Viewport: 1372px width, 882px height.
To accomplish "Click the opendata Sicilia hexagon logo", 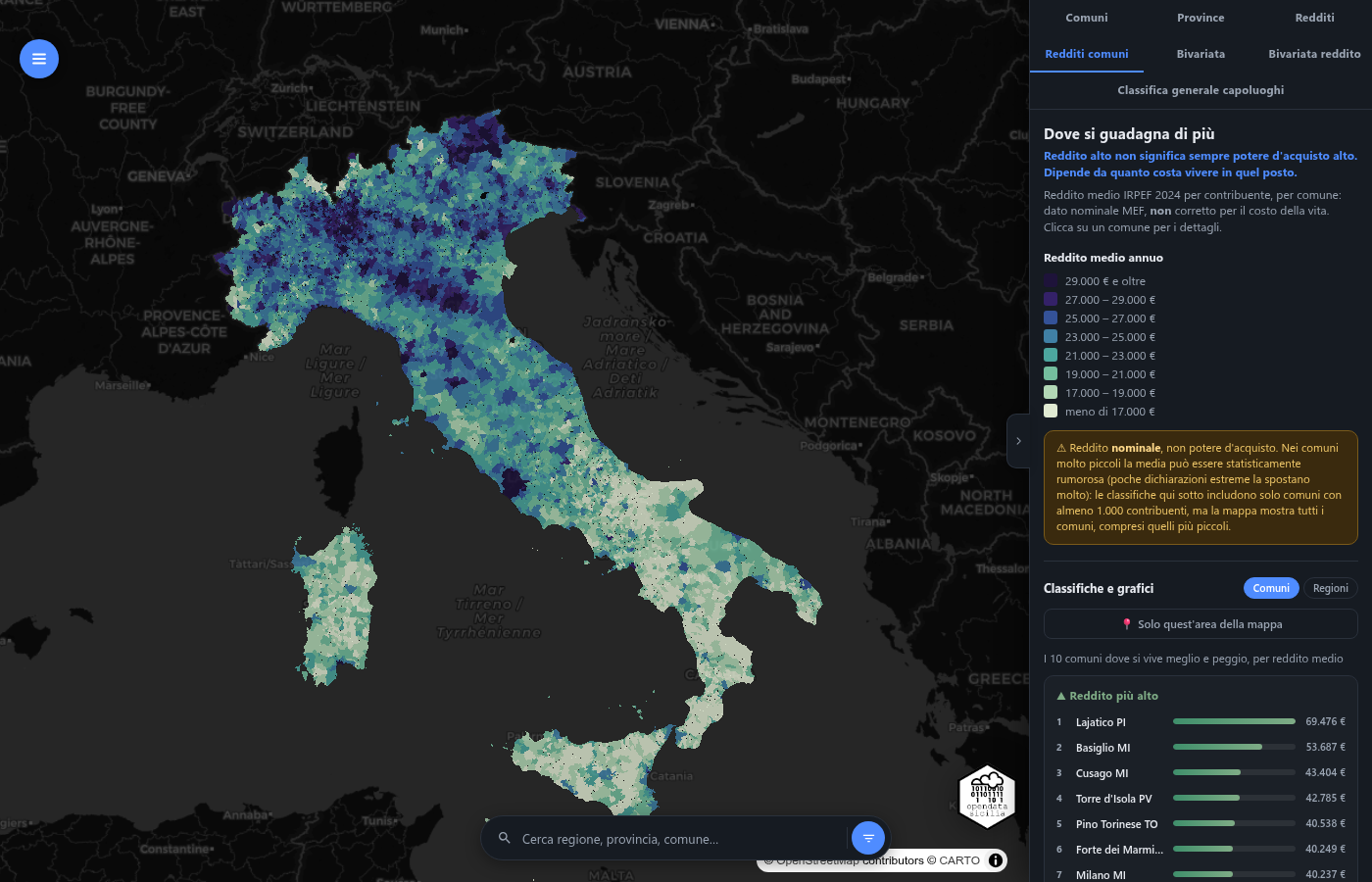I will [987, 797].
